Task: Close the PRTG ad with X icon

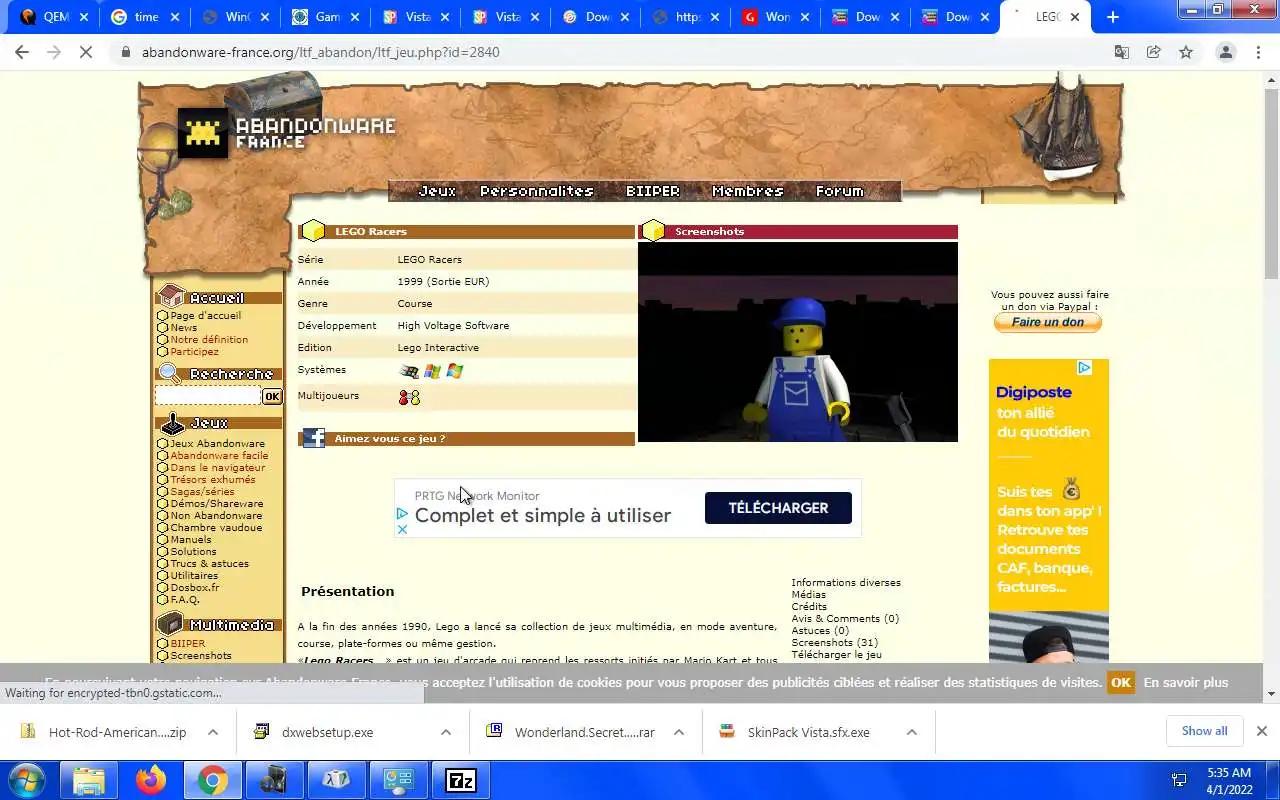Action: tap(402, 529)
